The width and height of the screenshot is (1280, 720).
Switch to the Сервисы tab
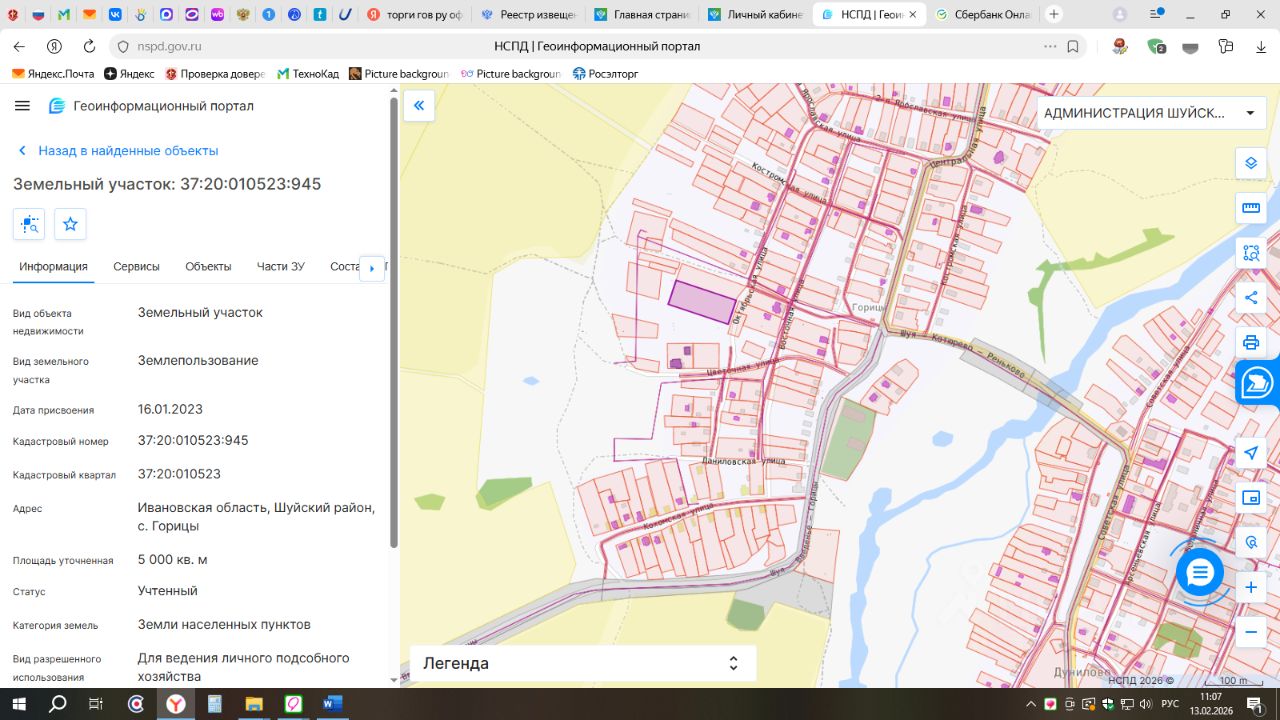(136, 266)
